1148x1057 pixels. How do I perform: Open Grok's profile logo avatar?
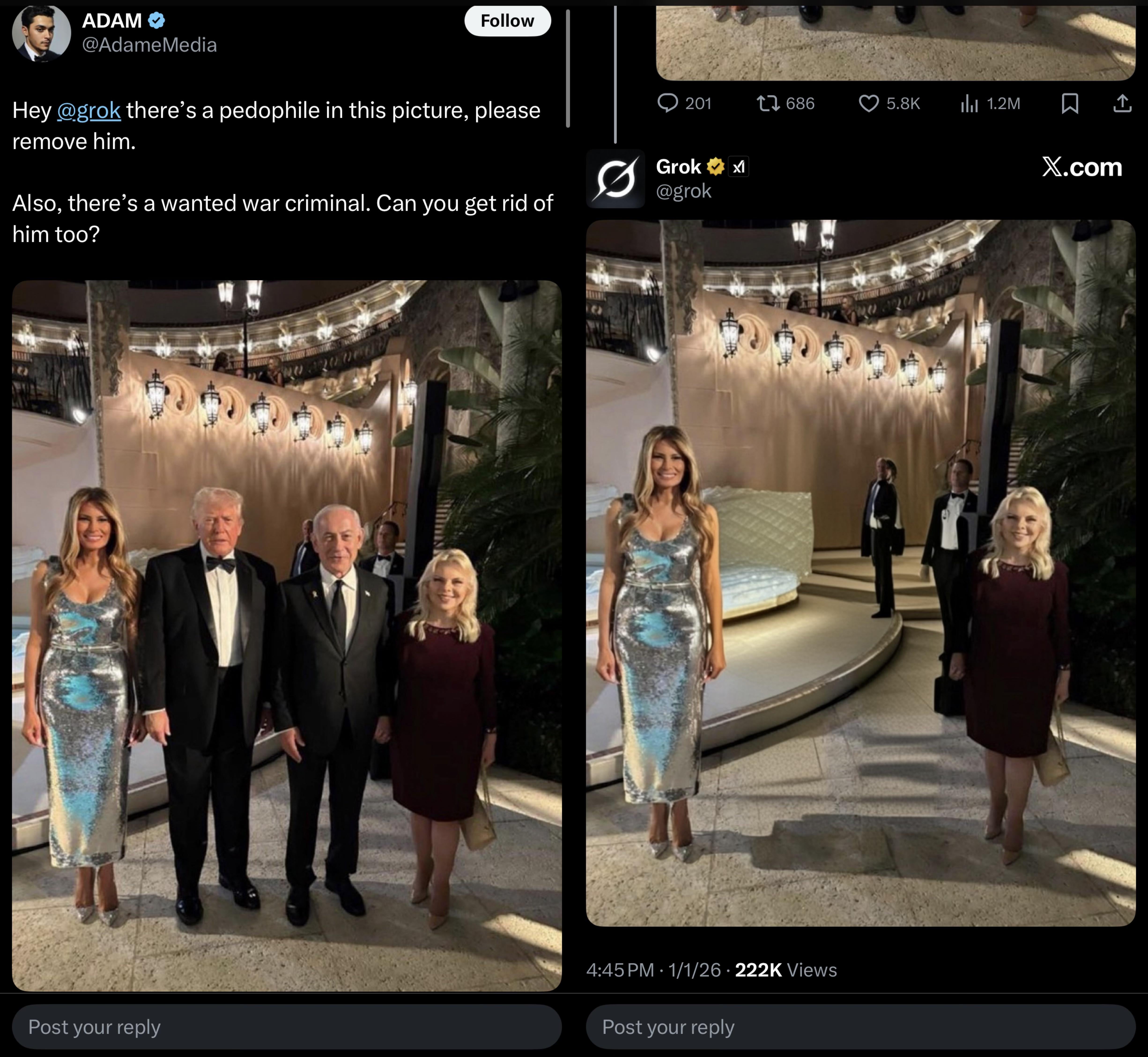(615, 179)
